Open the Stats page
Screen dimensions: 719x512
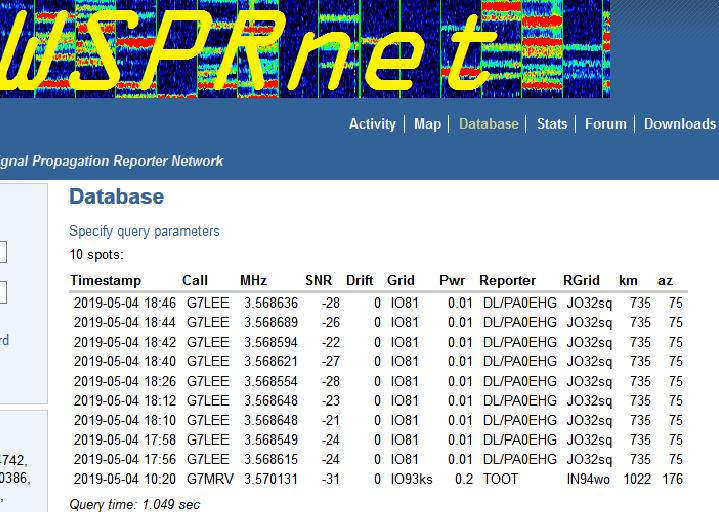click(551, 124)
